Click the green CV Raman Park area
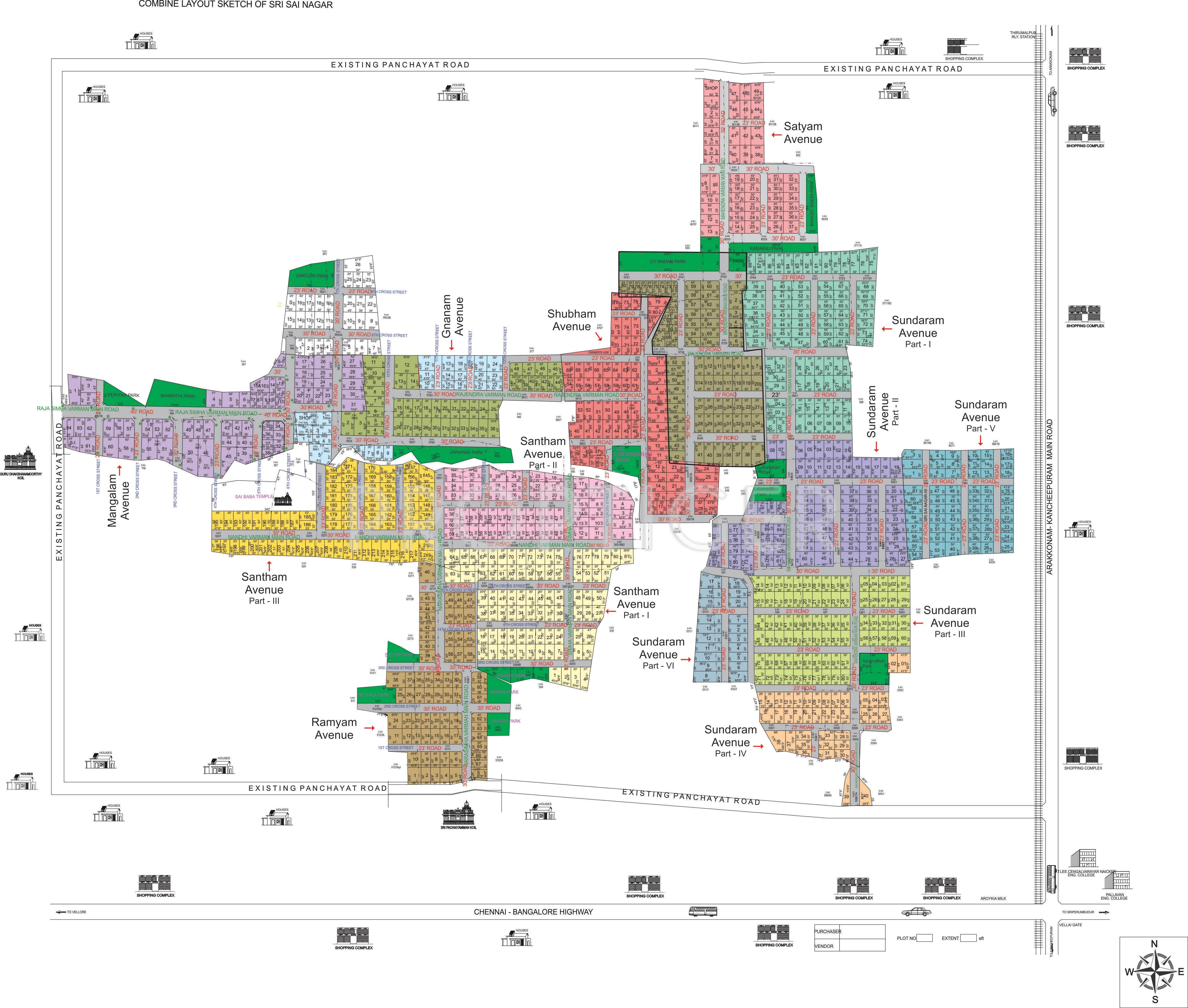1188x1008 pixels. [667, 262]
